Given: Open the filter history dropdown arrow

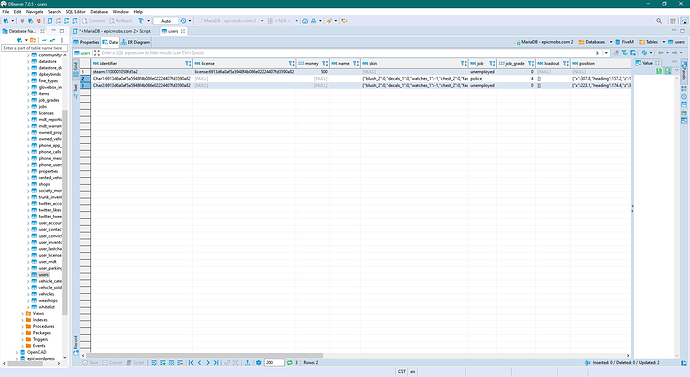Looking at the screenshot, I should (606, 53).
